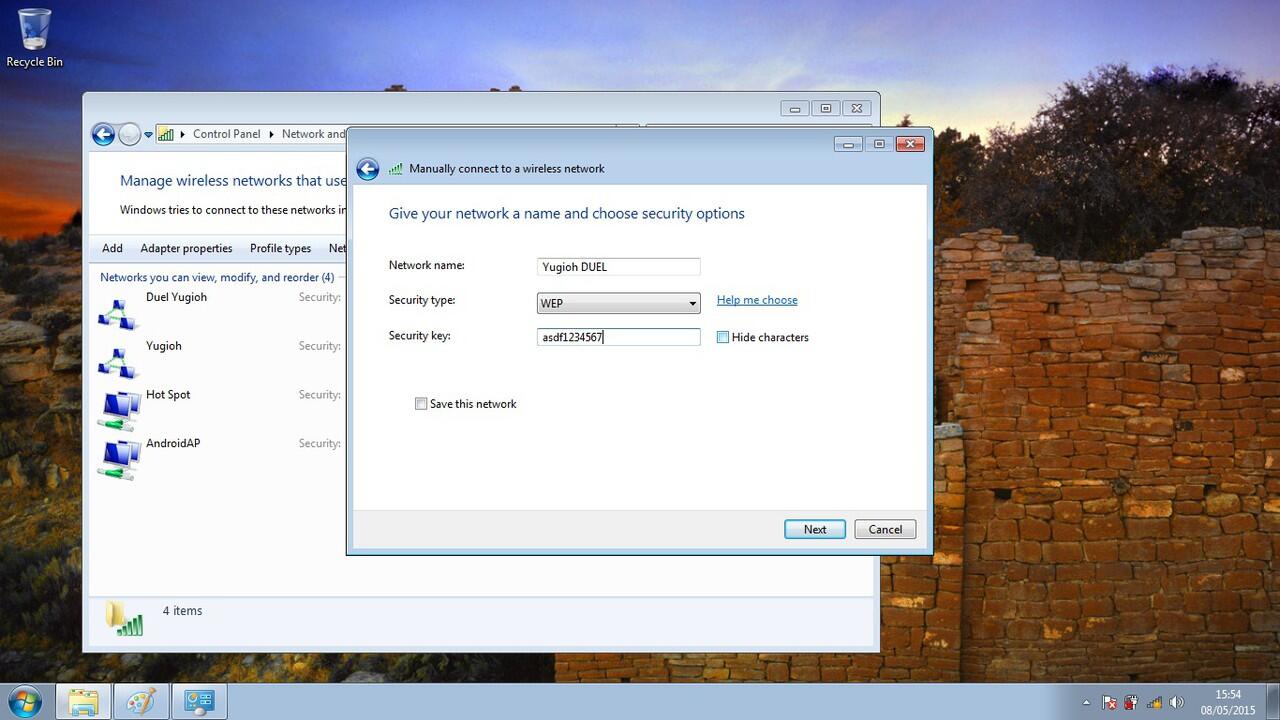1280x720 pixels.
Task: Select the AndroidAP network icon
Action: [x=119, y=459]
